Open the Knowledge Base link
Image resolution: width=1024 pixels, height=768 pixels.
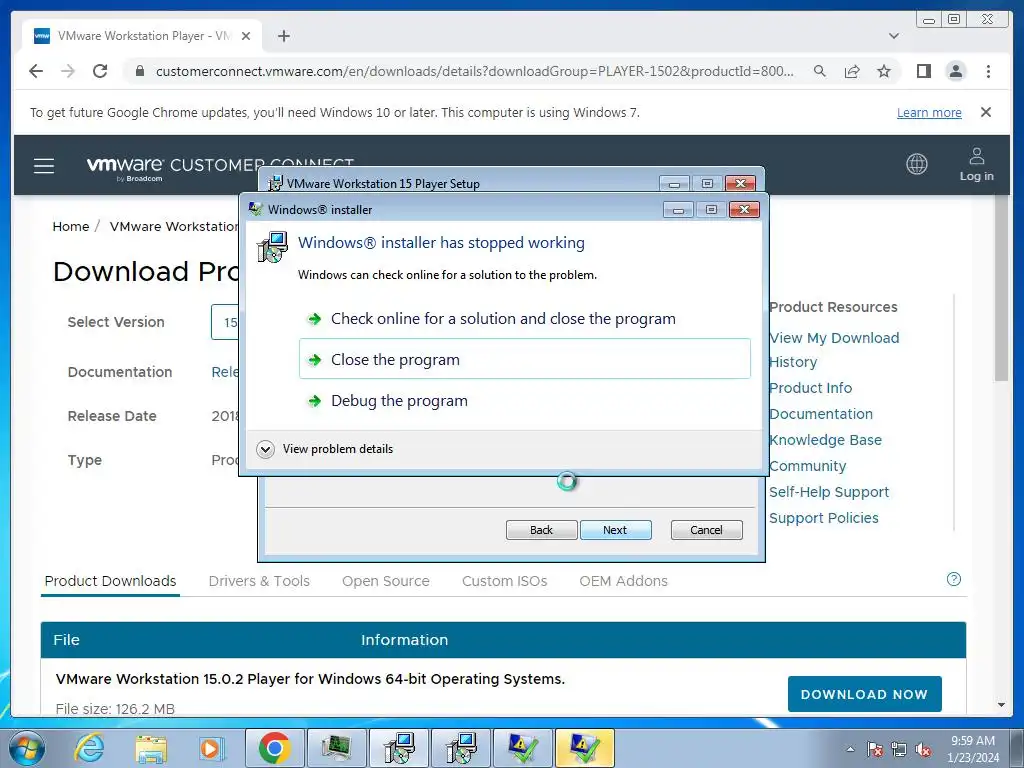tap(825, 440)
